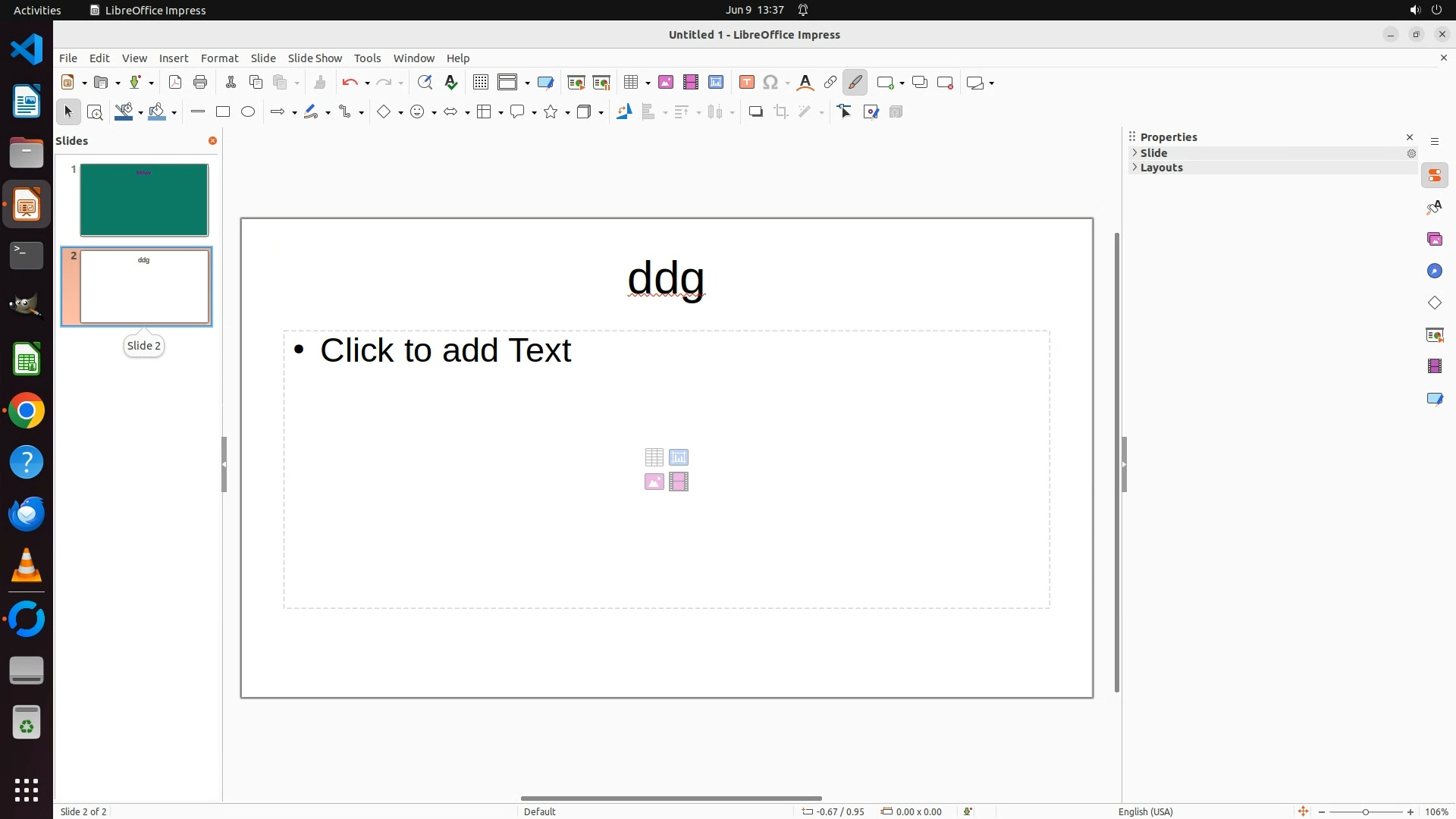Click the Insert Hyperlink icon
Screen dimensions: 1456x819
point(830,83)
